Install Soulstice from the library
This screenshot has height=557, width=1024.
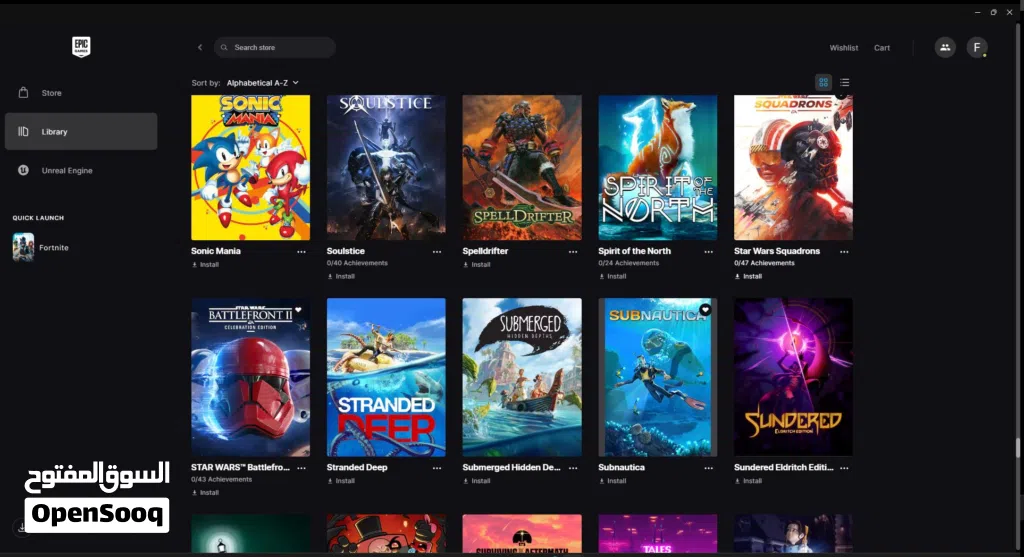(x=341, y=276)
